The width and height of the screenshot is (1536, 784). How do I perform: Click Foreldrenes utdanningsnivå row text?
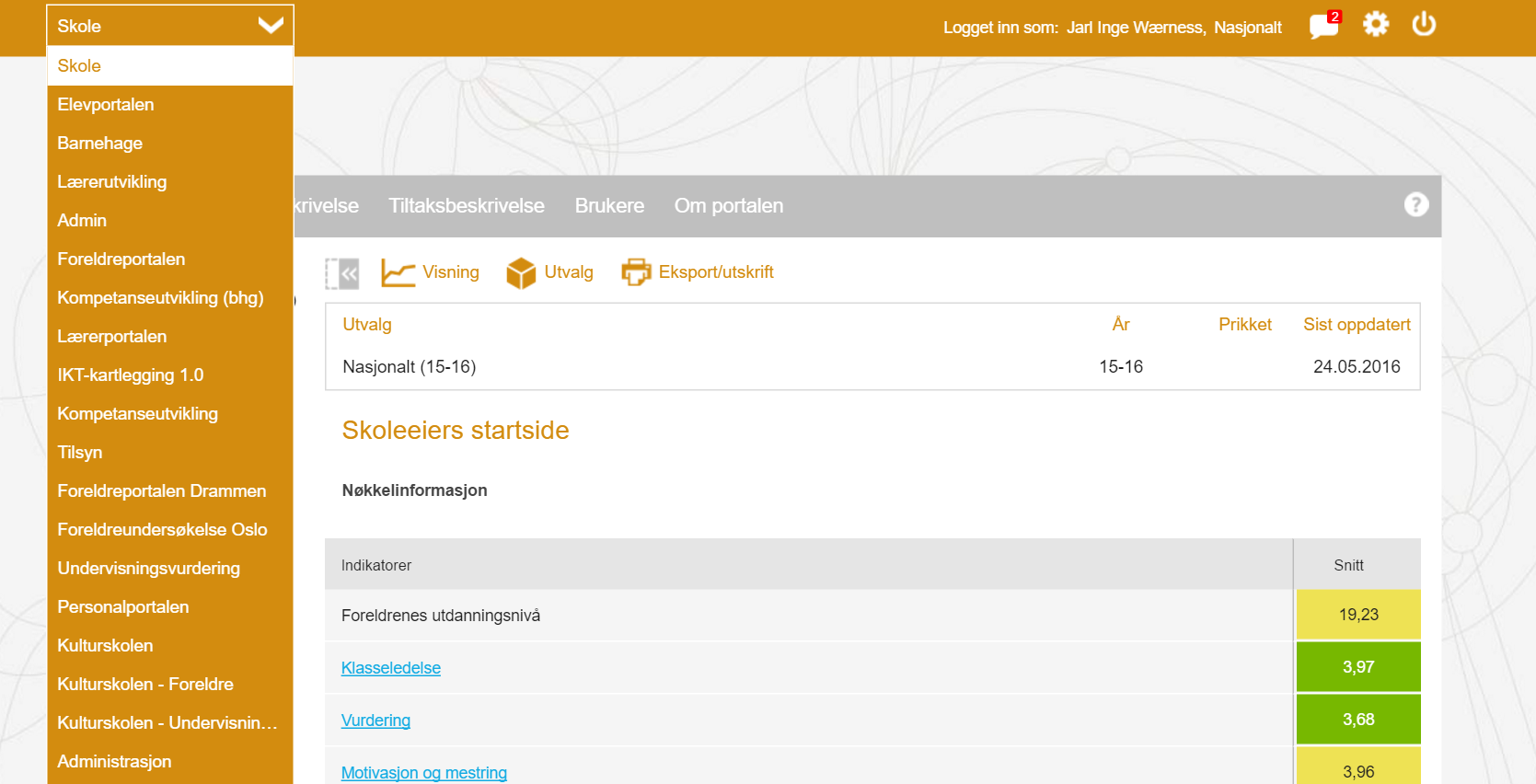tap(441, 616)
